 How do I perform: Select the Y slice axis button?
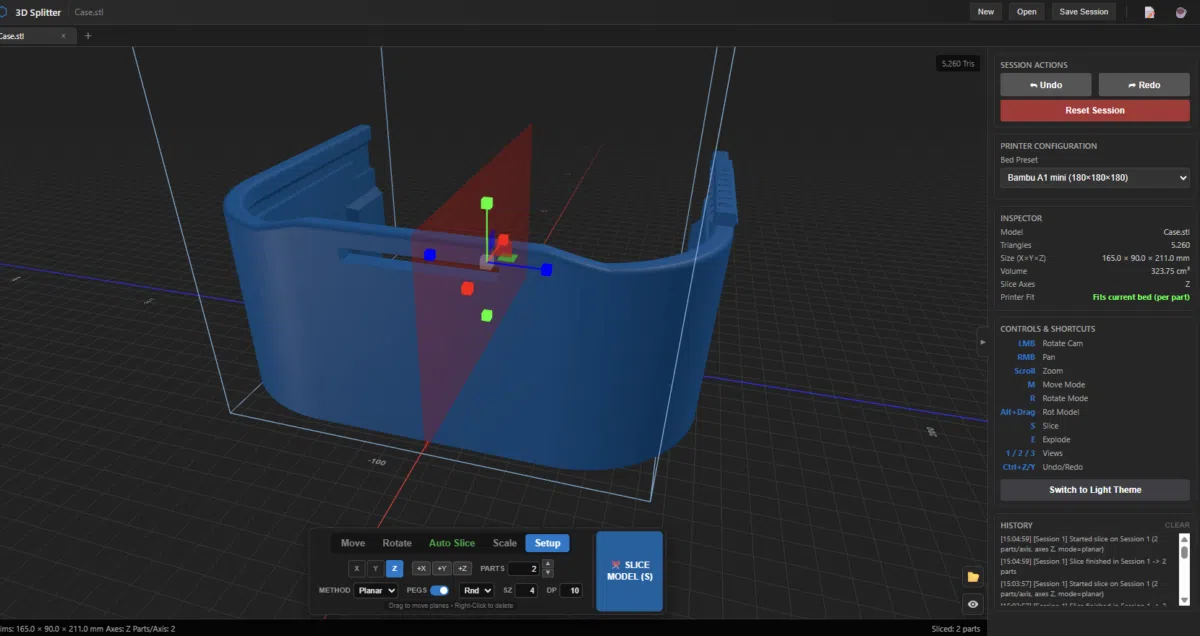pyautogui.click(x=375, y=568)
